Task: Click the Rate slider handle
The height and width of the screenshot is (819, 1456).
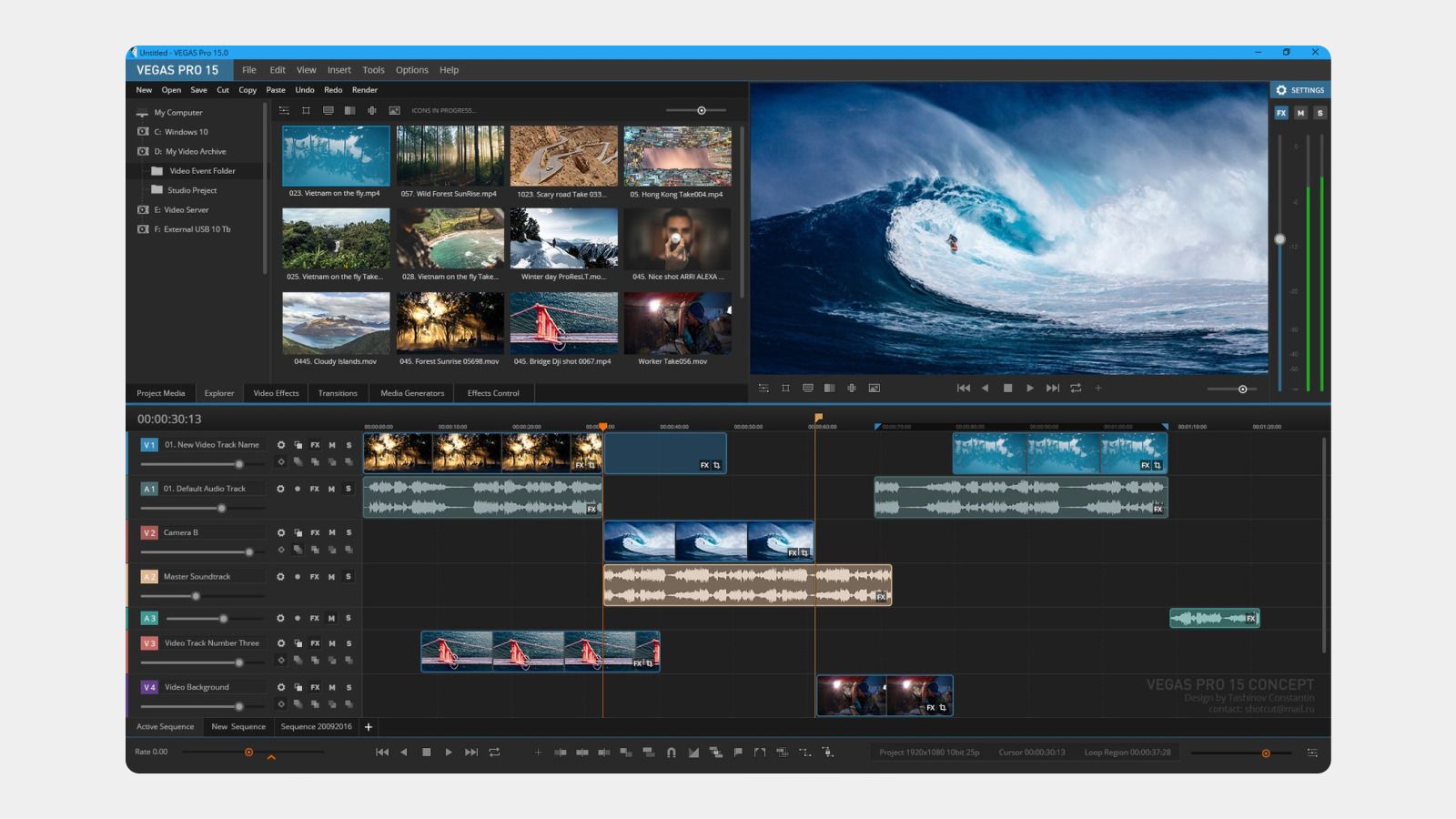Action: tap(248, 753)
